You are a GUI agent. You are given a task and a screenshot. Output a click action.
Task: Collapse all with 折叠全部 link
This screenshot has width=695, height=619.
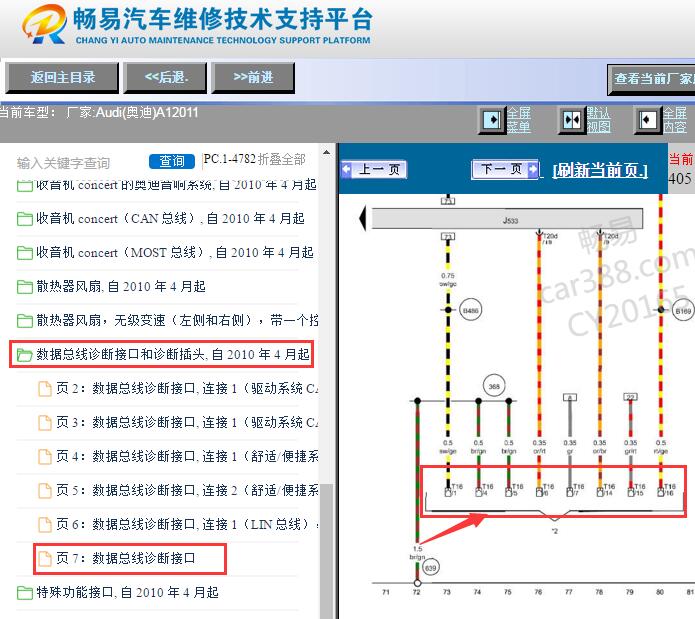(281, 159)
